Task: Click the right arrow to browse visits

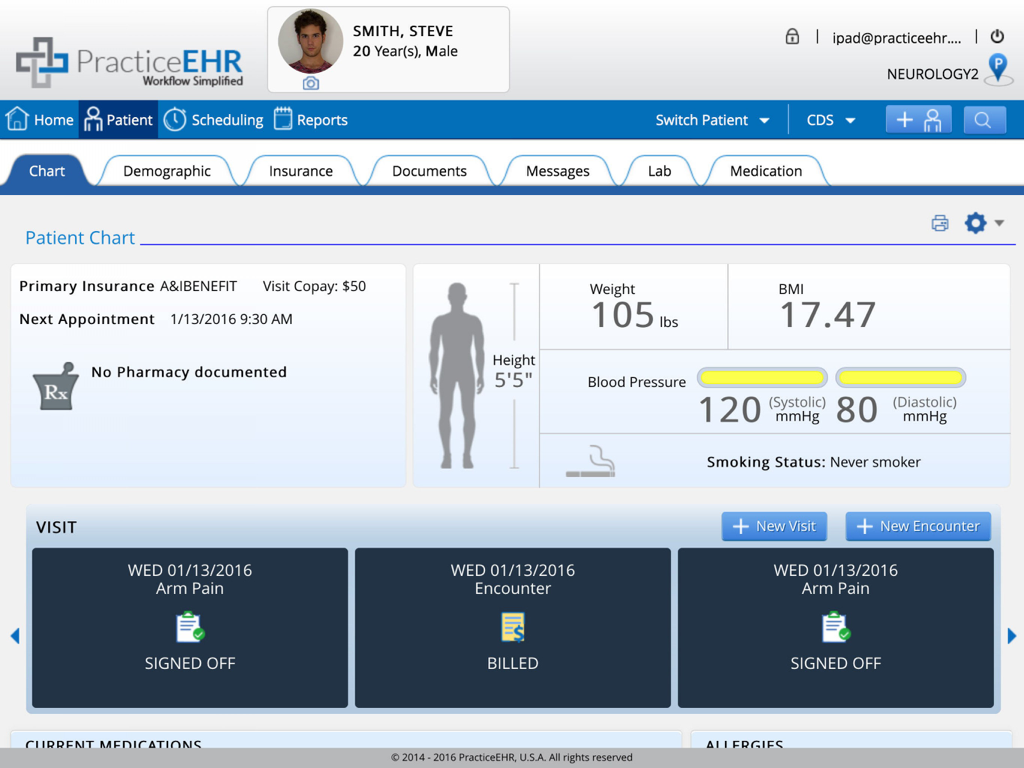Action: (x=1013, y=635)
